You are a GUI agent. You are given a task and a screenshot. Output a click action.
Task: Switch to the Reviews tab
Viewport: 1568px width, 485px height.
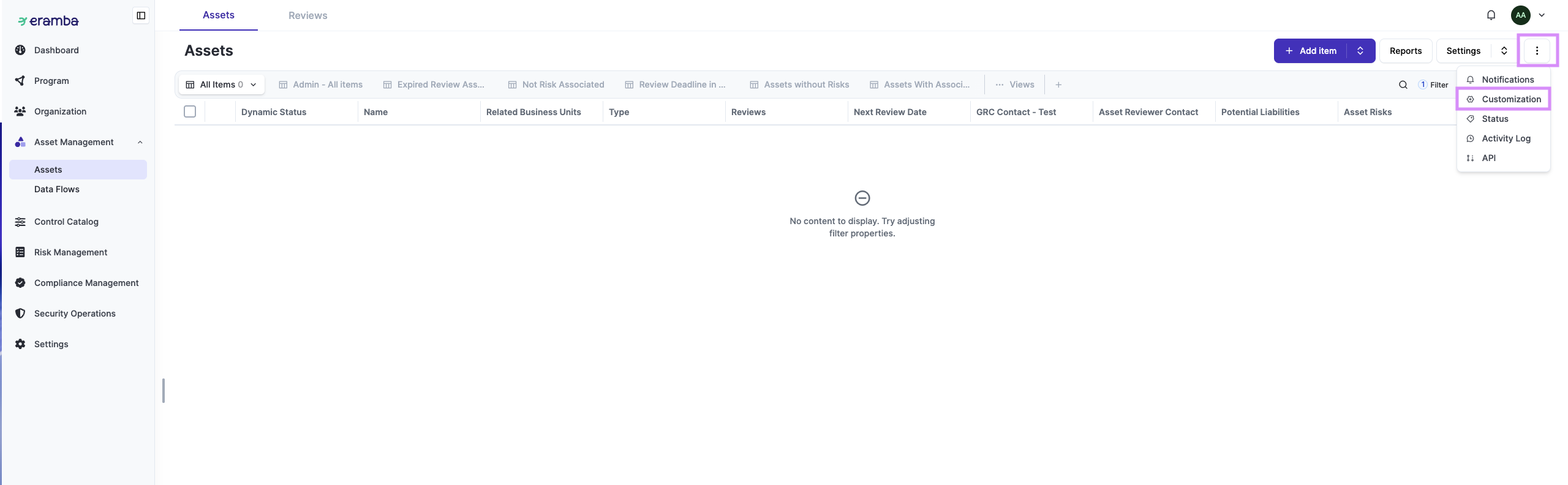(x=307, y=16)
